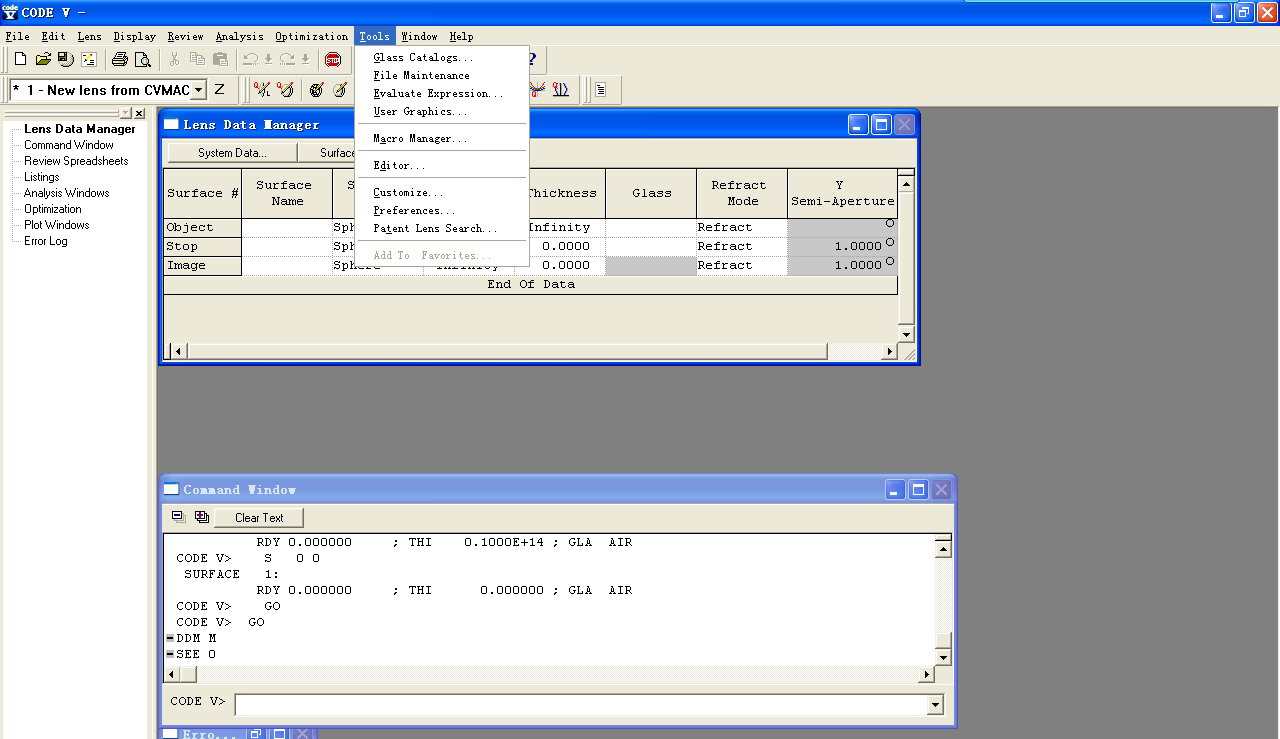1280x739 pixels.
Task: Open Command Window in navigation tree
Action: (x=69, y=145)
